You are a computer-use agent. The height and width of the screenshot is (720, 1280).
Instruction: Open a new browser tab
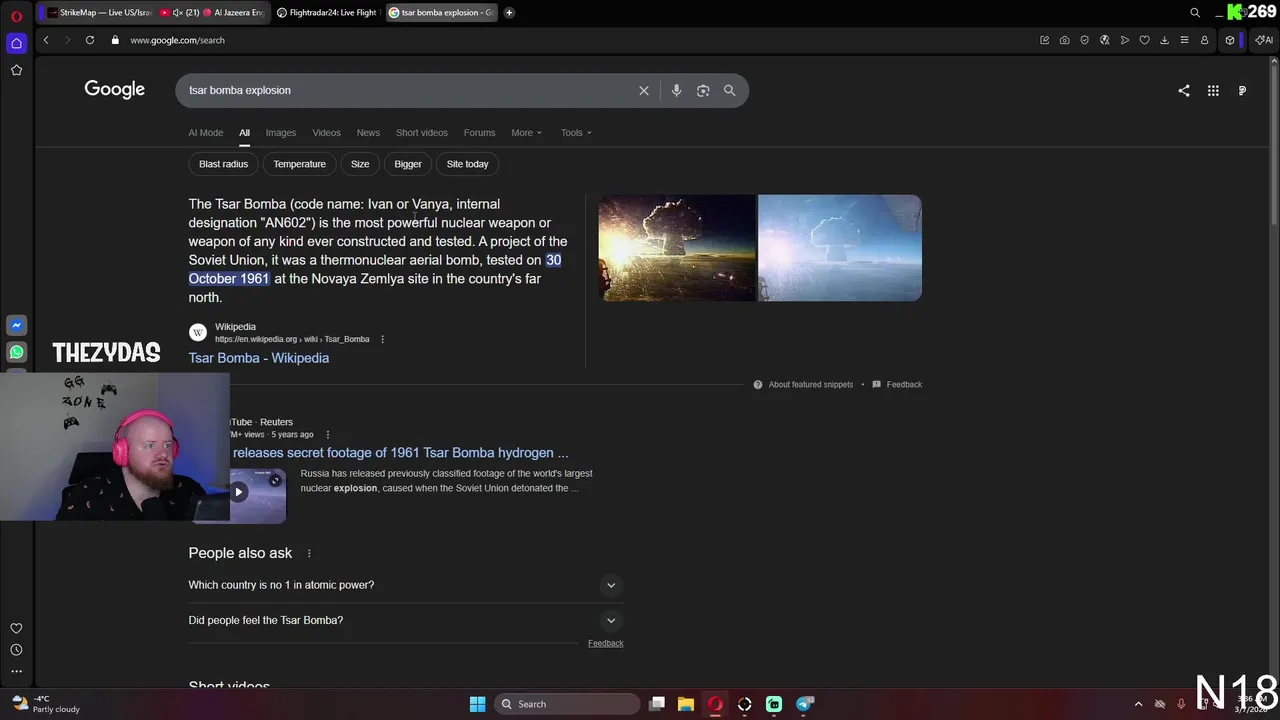tap(509, 13)
